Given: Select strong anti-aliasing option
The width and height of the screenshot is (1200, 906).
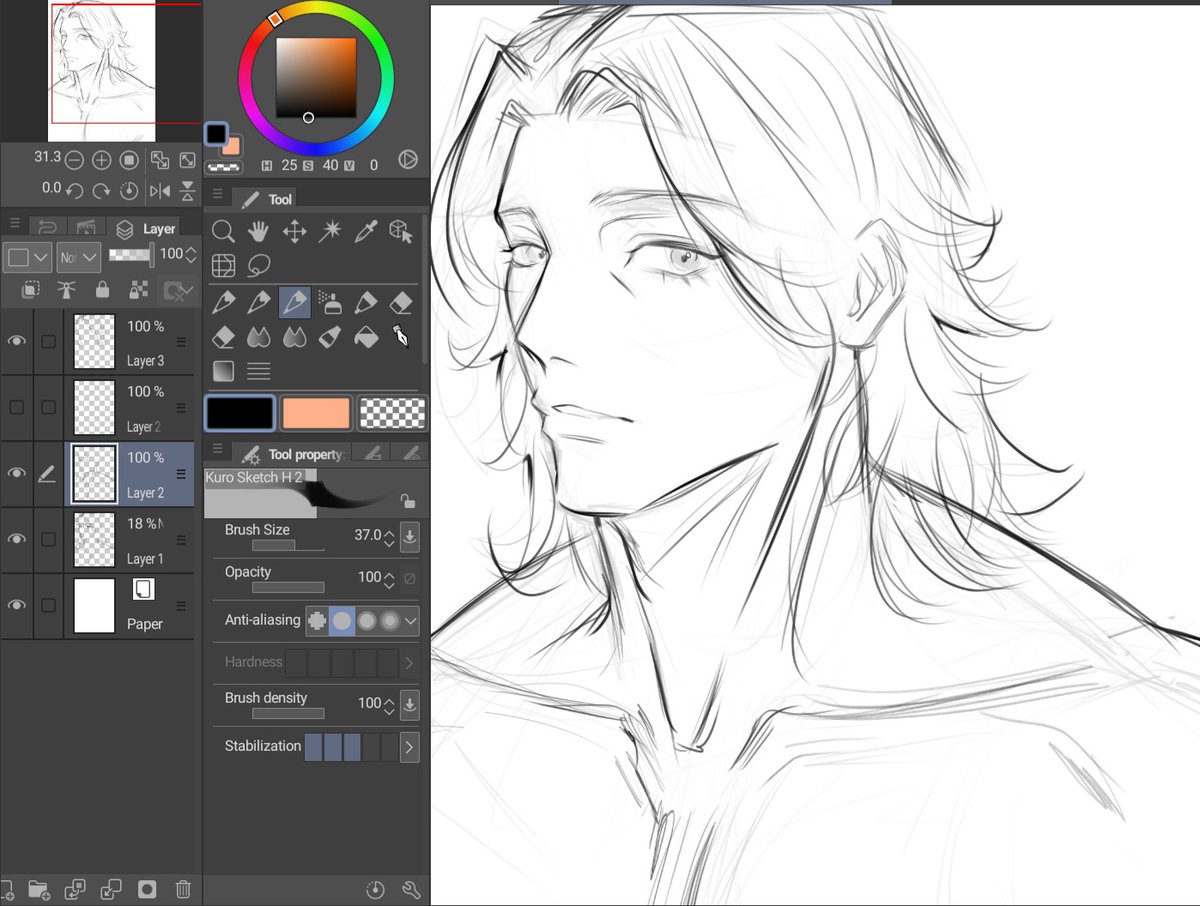Looking at the screenshot, I should (x=390, y=621).
